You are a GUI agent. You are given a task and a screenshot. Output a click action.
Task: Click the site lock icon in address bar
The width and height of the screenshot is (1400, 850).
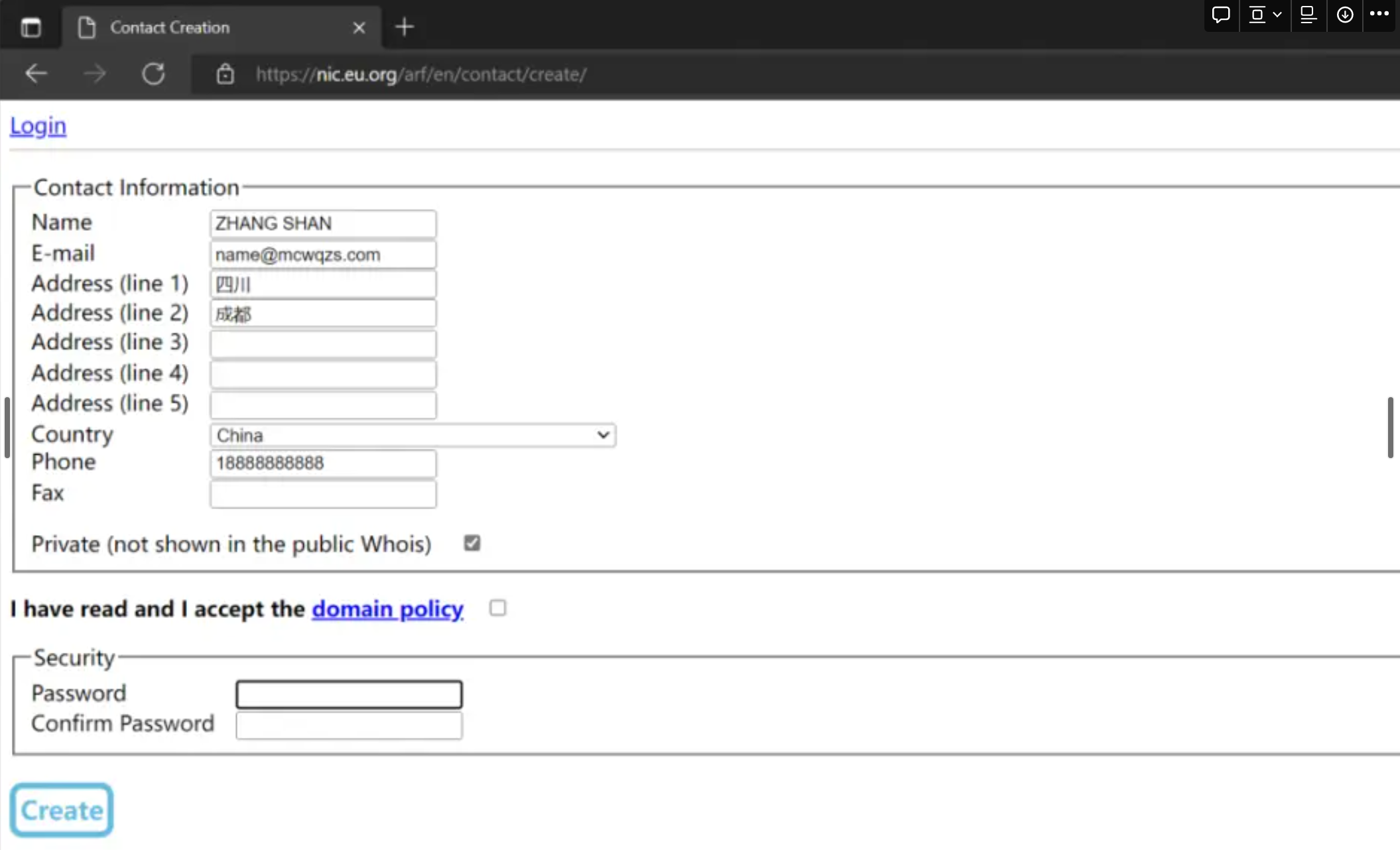coord(225,74)
